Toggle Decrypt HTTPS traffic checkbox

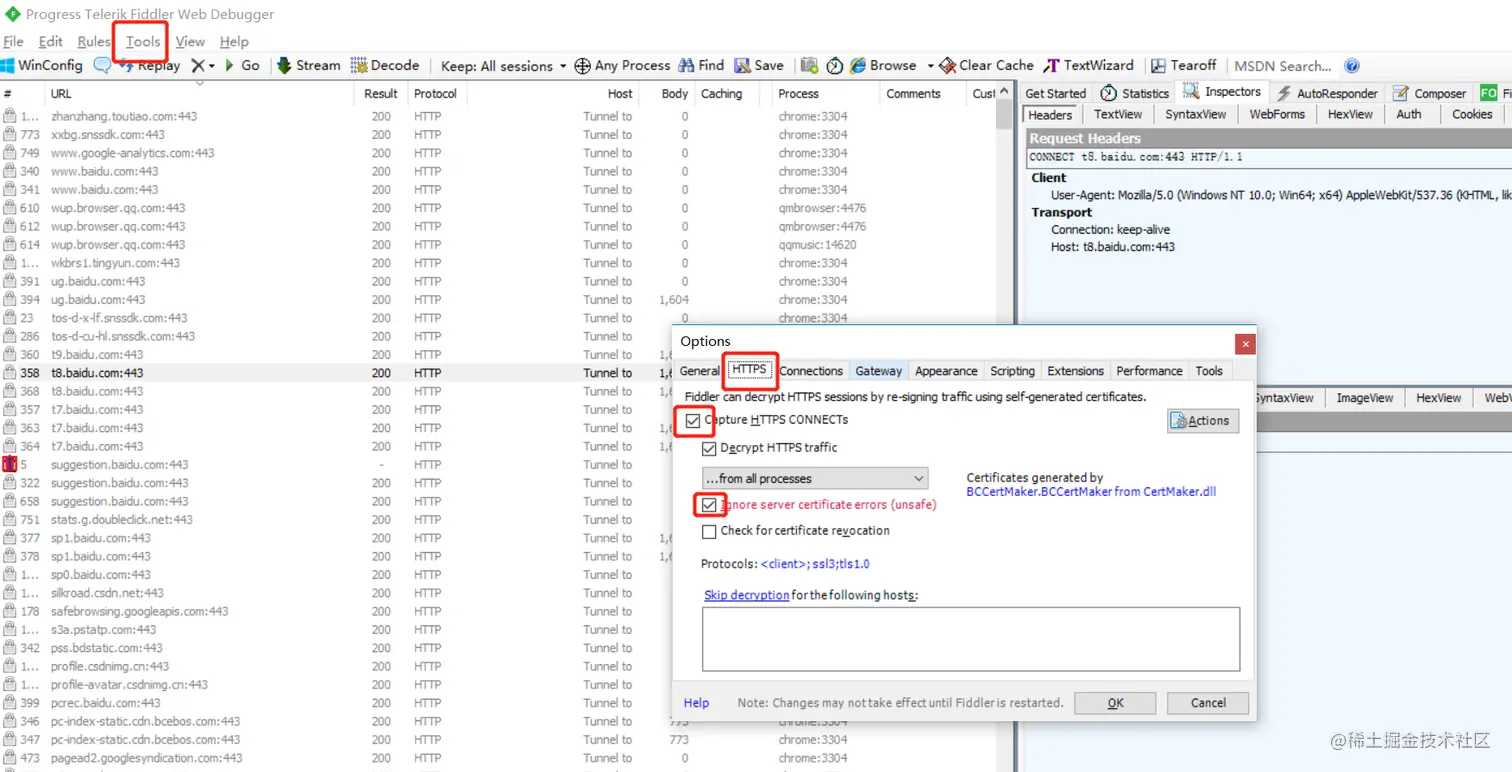[709, 448]
